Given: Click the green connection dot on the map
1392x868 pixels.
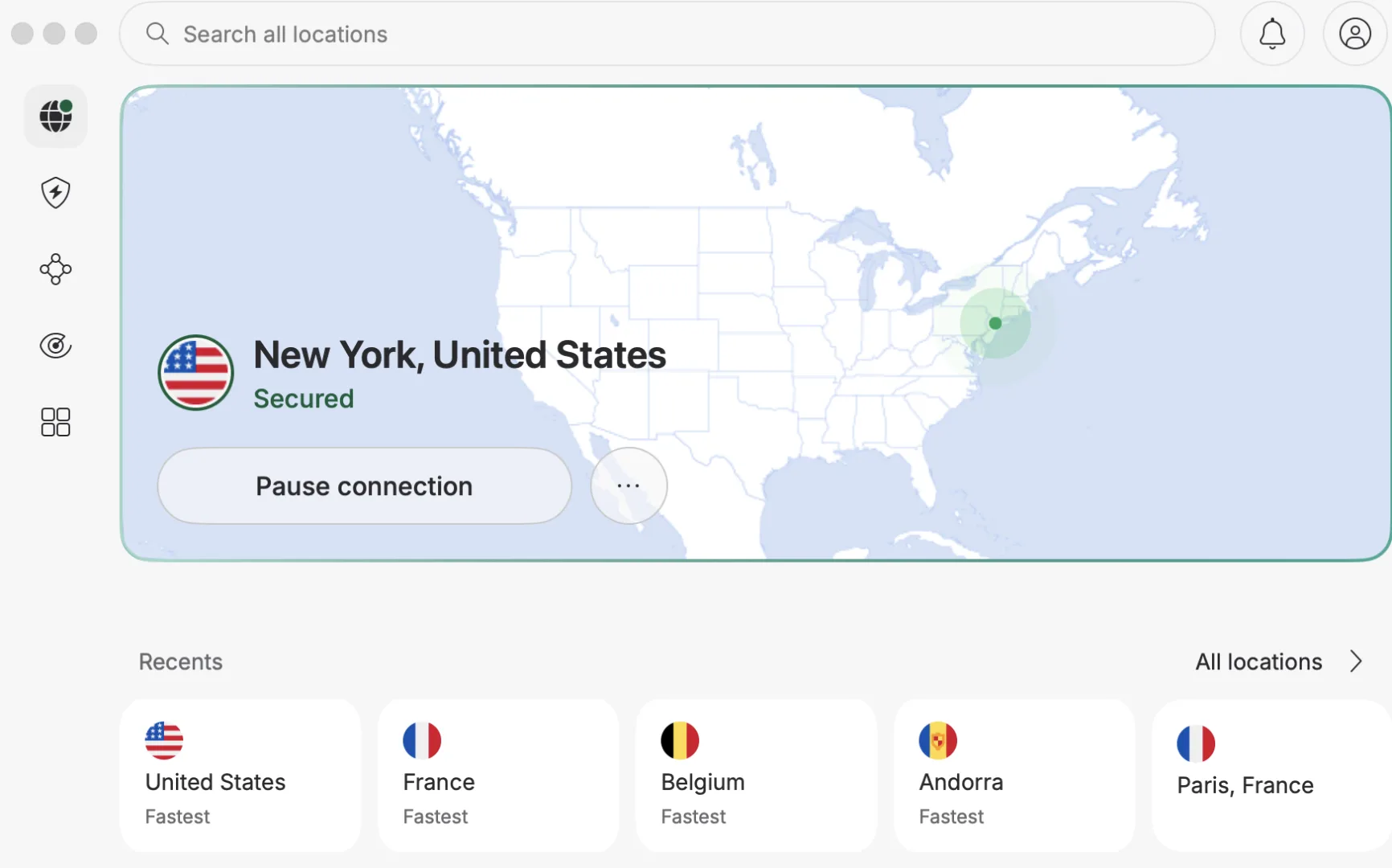Looking at the screenshot, I should (x=994, y=323).
